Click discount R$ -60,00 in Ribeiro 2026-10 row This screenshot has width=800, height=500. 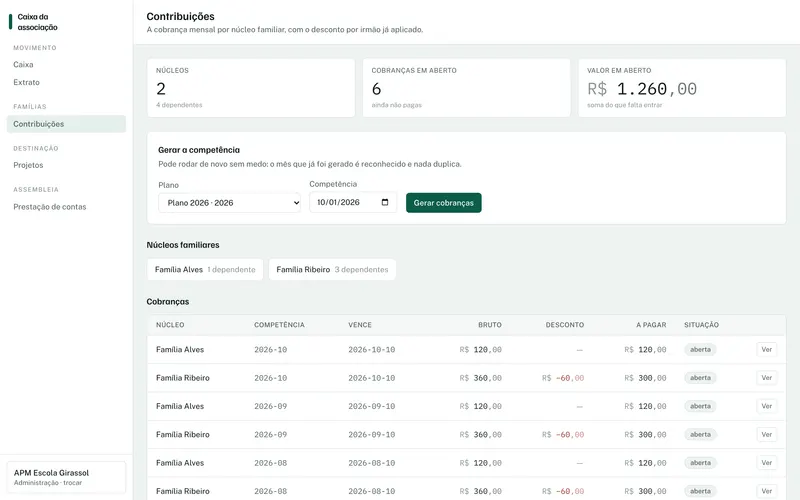[563, 378]
